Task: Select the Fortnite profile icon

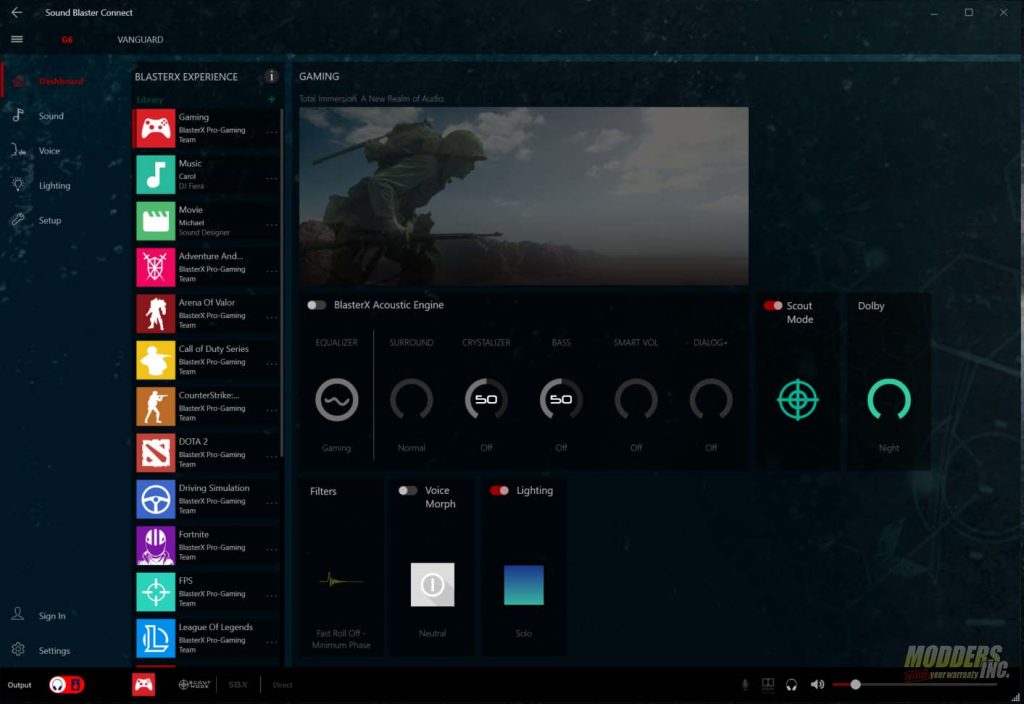Action: (155, 545)
